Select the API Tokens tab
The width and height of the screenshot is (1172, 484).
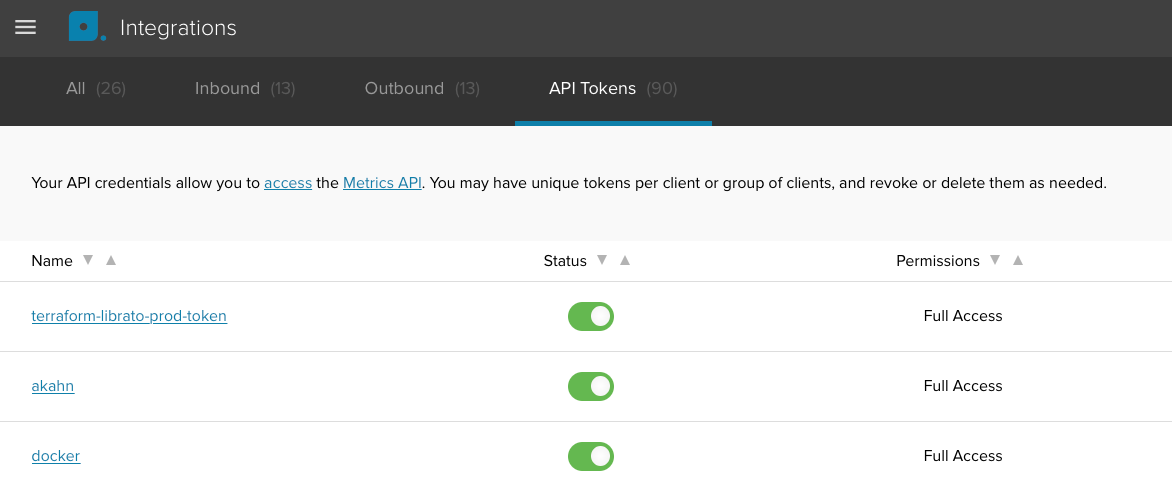coord(613,89)
